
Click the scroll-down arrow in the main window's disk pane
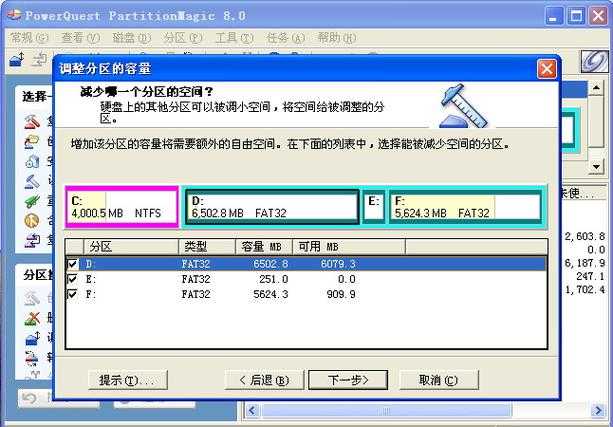point(596,167)
